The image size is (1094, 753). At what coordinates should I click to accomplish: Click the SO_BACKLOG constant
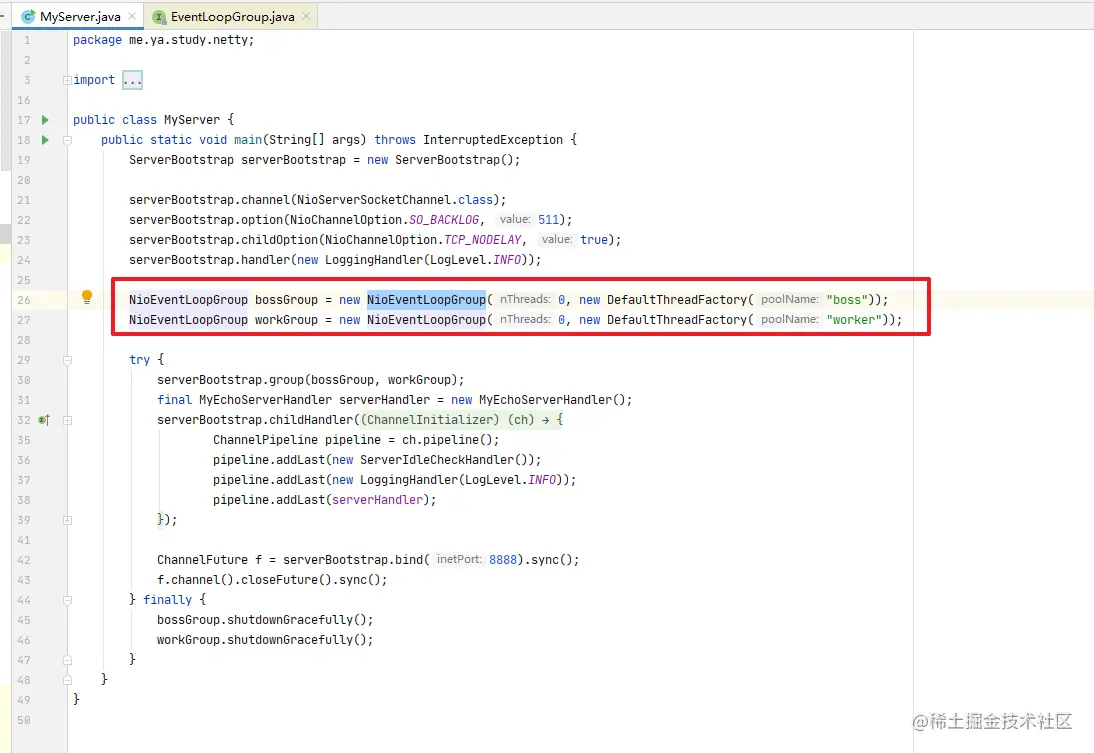444,220
